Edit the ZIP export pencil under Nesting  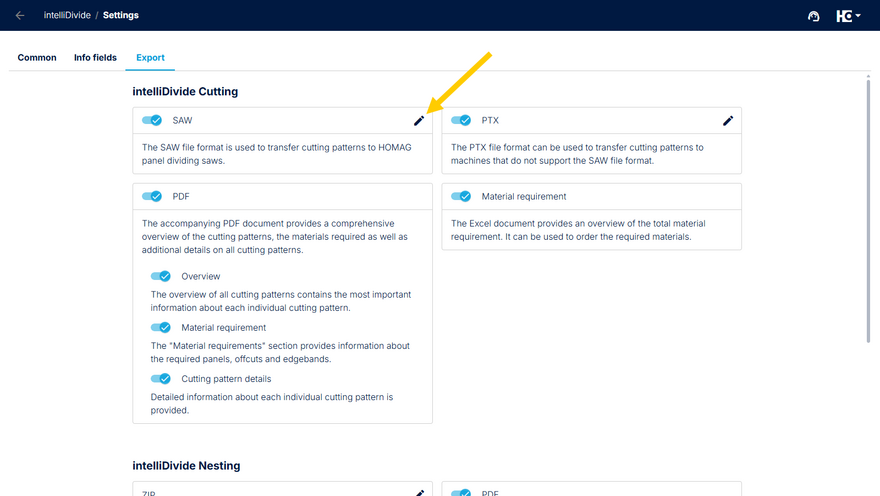(x=420, y=493)
